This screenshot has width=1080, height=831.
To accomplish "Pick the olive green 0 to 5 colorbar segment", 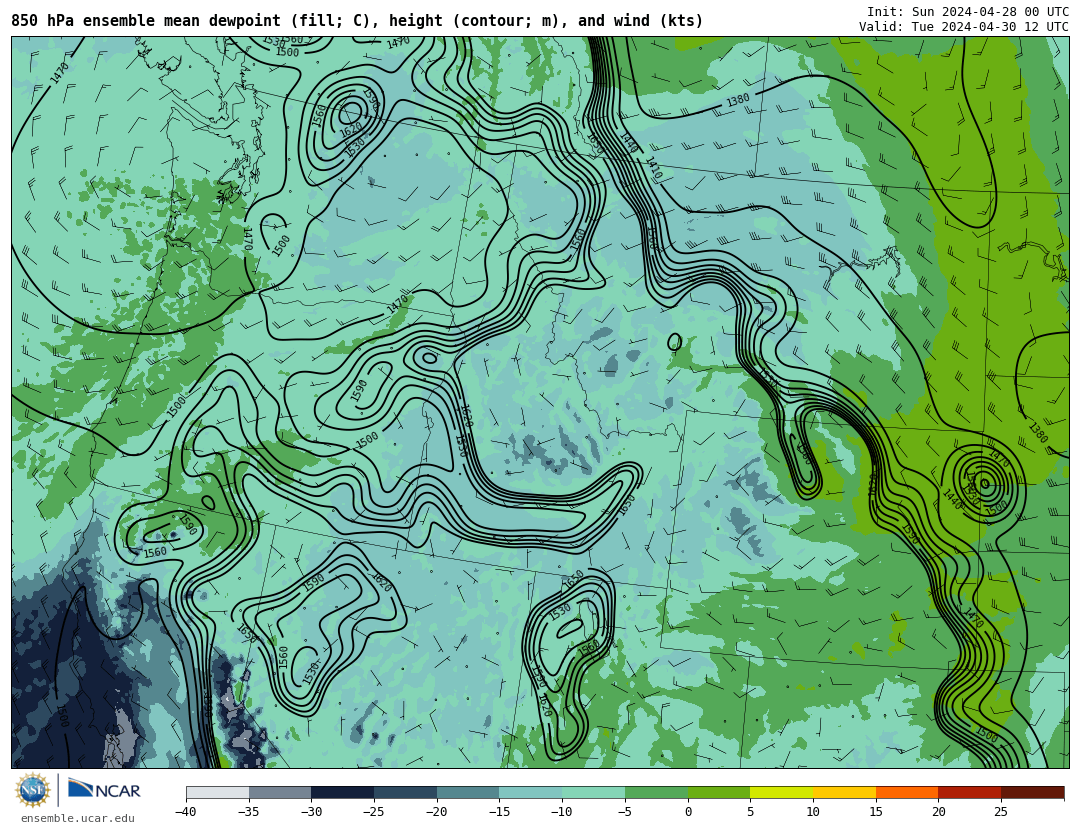I will 719,793.
